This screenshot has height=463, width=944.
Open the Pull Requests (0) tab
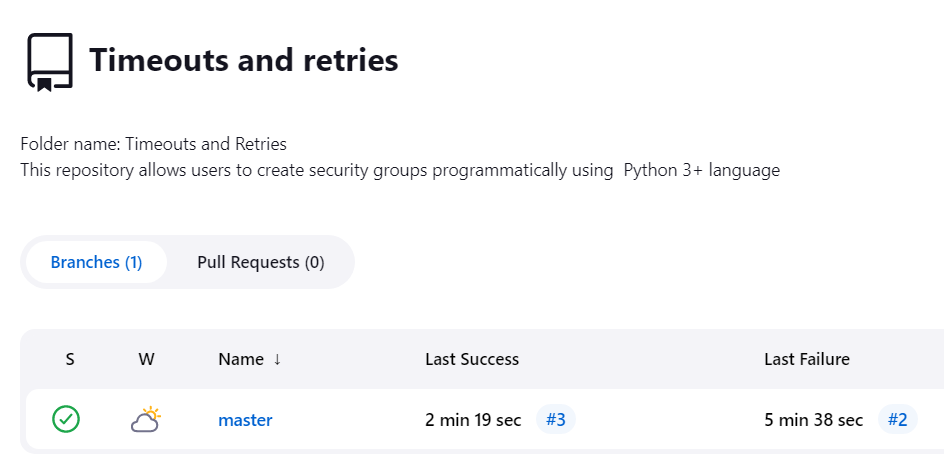tap(260, 262)
